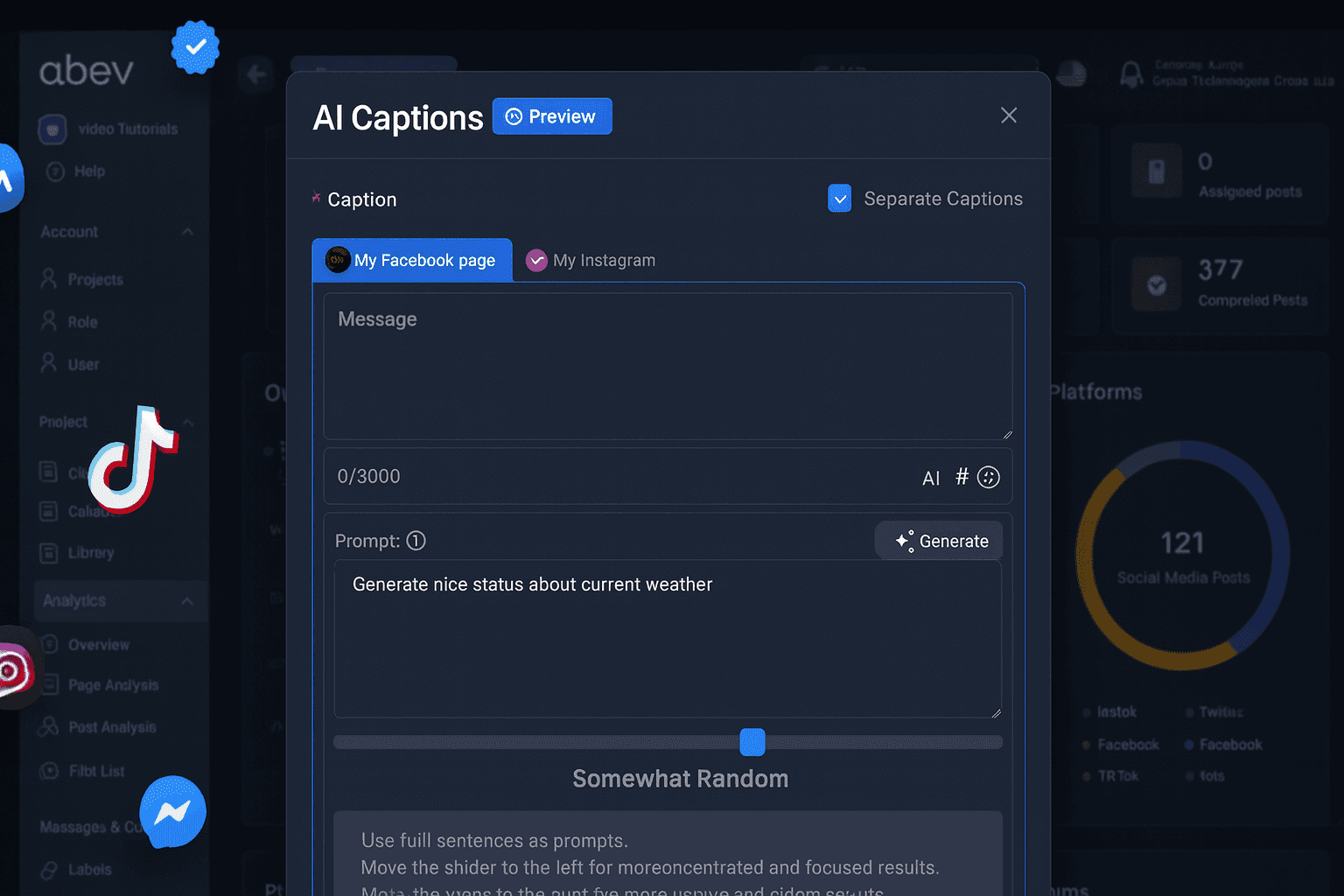1344x896 pixels.
Task: Click the Prompt info icon
Action: (416, 541)
